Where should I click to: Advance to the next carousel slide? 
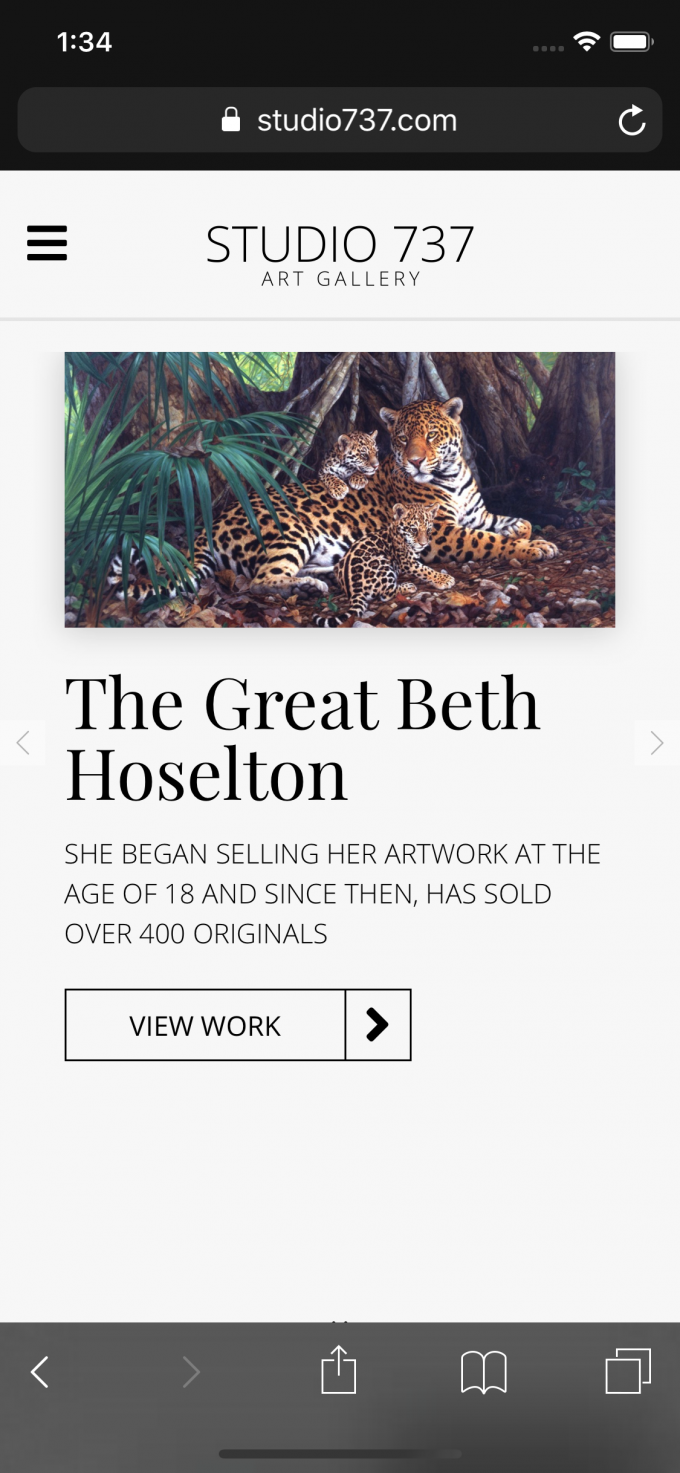click(x=657, y=743)
